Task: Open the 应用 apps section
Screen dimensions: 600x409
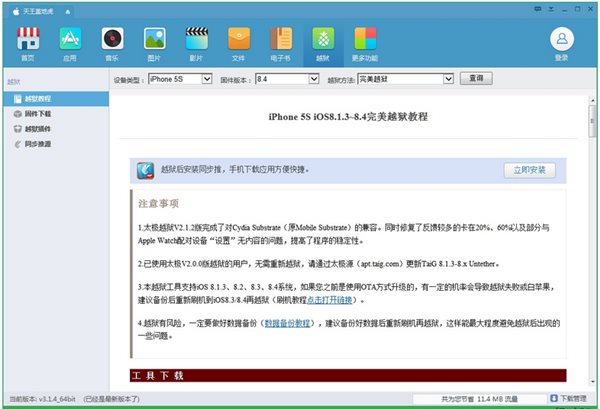Action: [x=70, y=42]
